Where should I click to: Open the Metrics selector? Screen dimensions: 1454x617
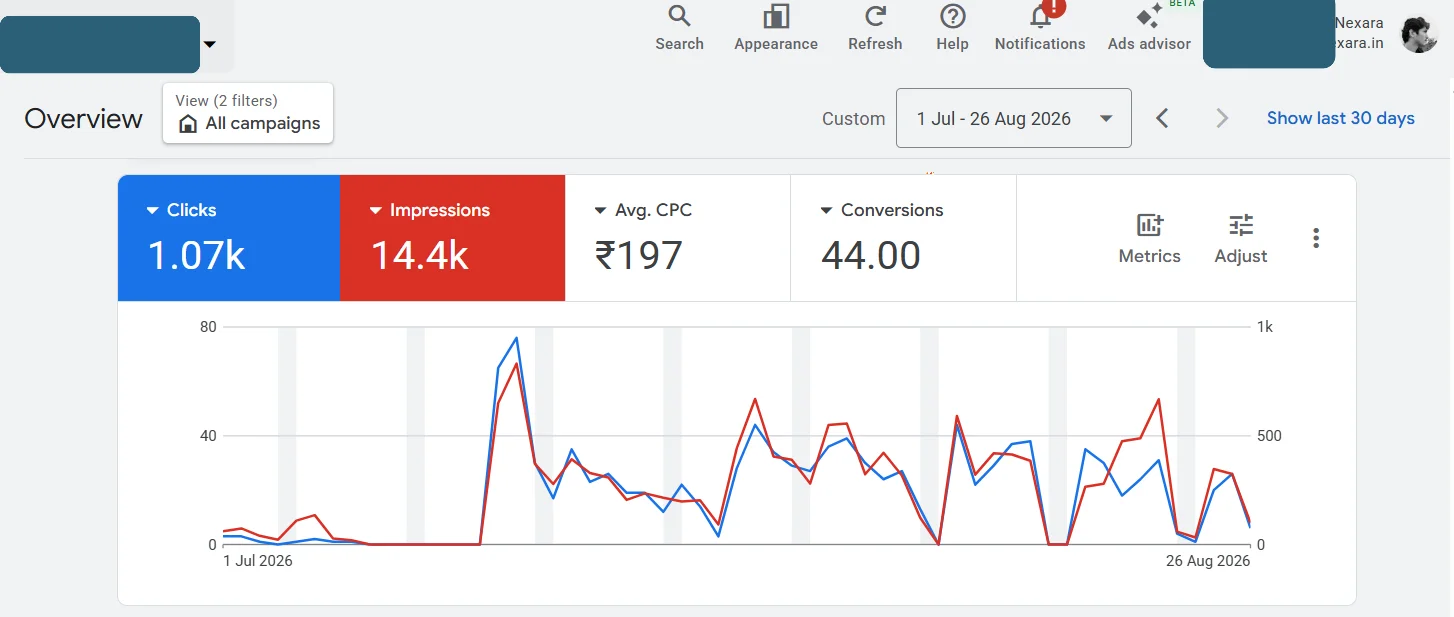coord(1149,238)
